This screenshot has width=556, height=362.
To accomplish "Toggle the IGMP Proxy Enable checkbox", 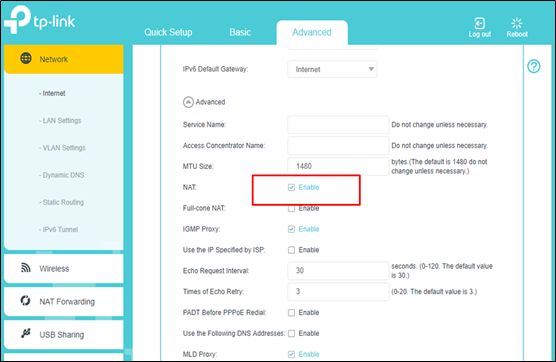I will tap(291, 229).
